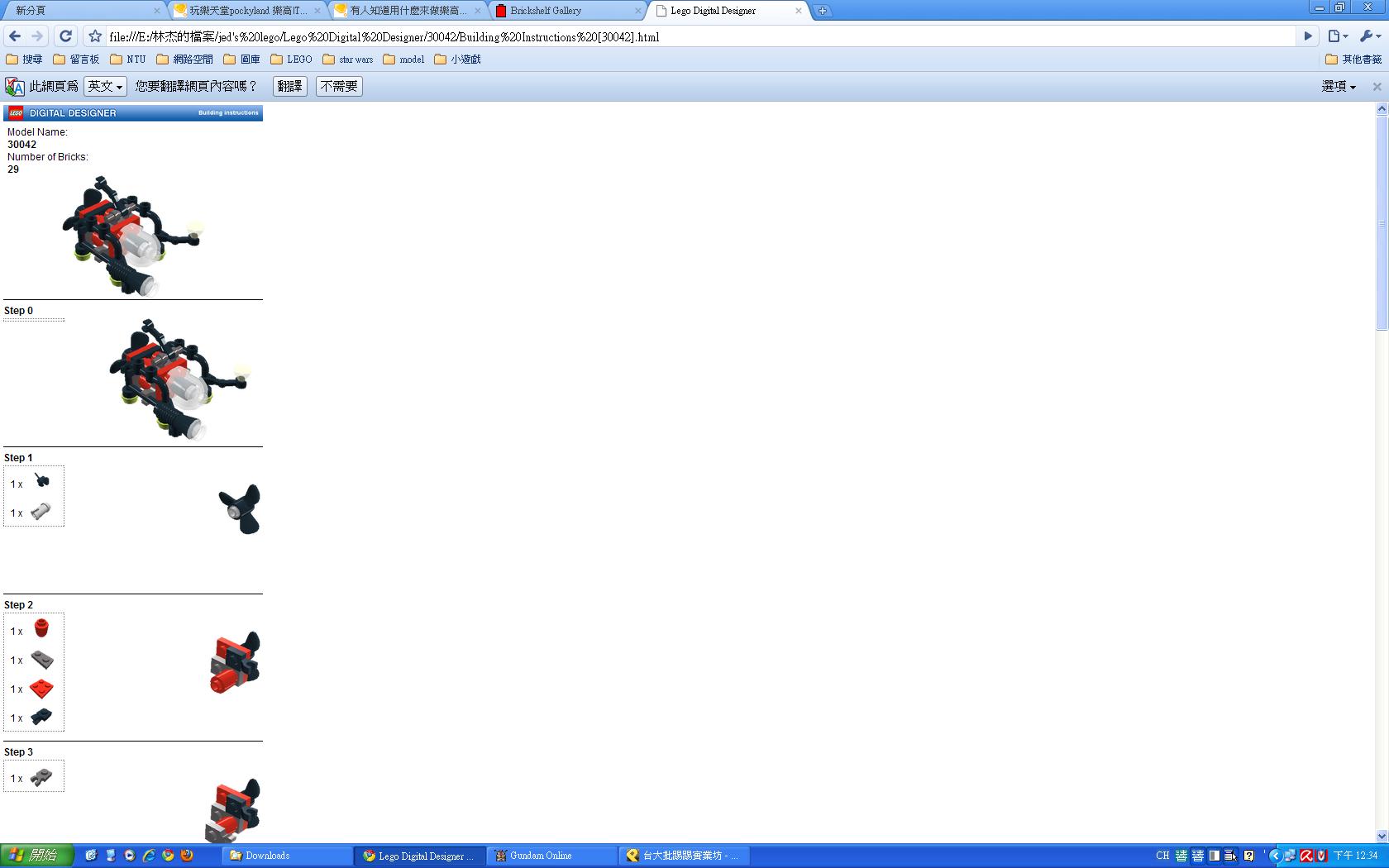1389x868 pixels.
Task: Open the 網路空間 bookmark folder
Action: click(184, 60)
